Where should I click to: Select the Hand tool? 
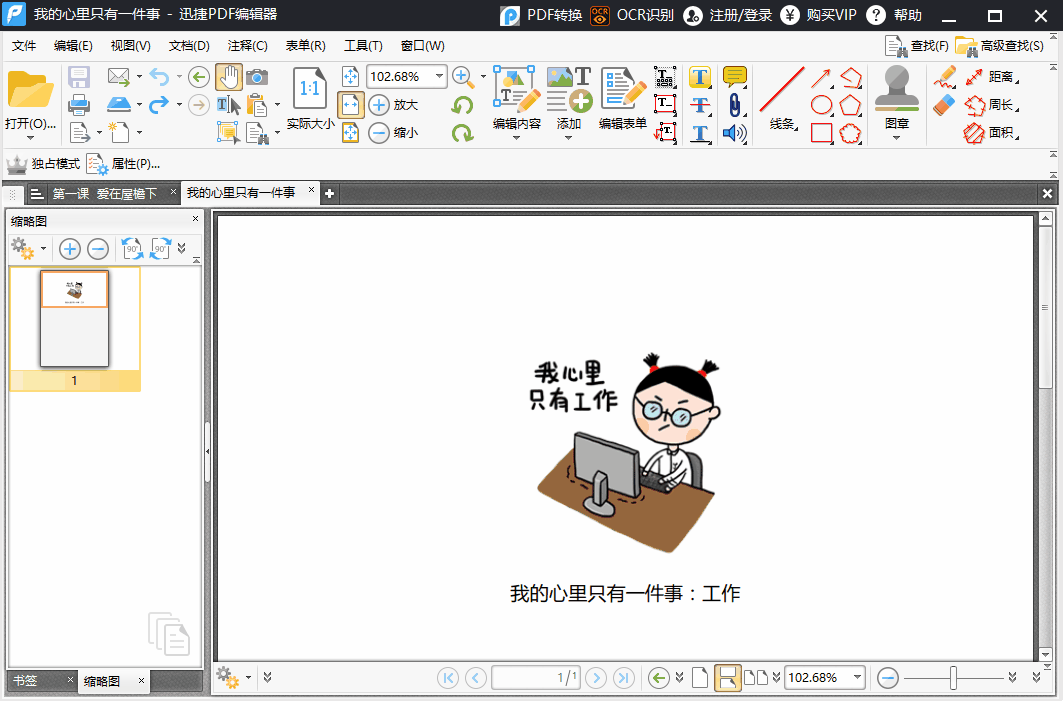click(228, 77)
